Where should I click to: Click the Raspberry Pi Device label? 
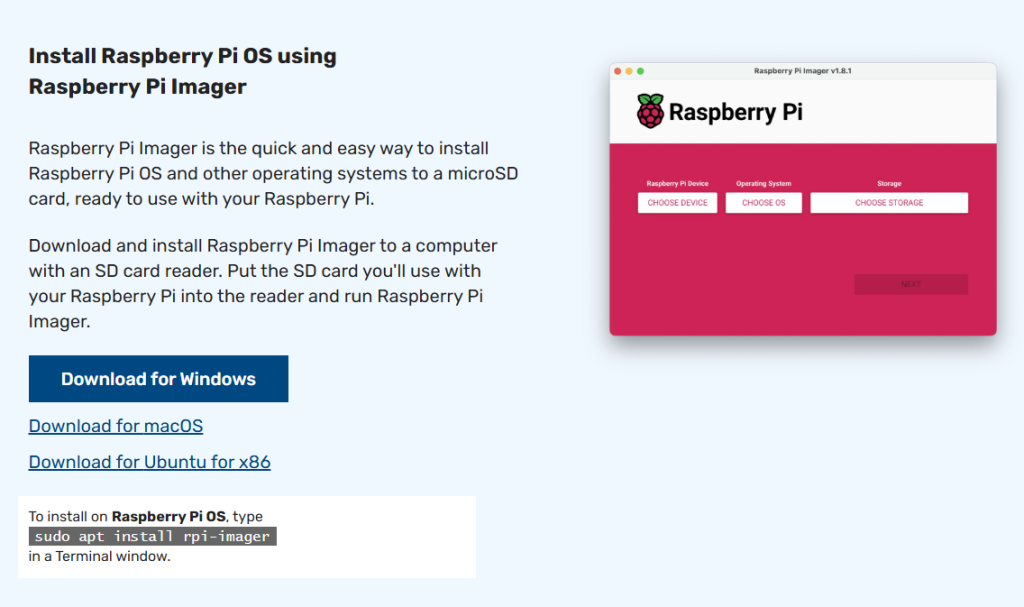pyautogui.click(x=677, y=184)
